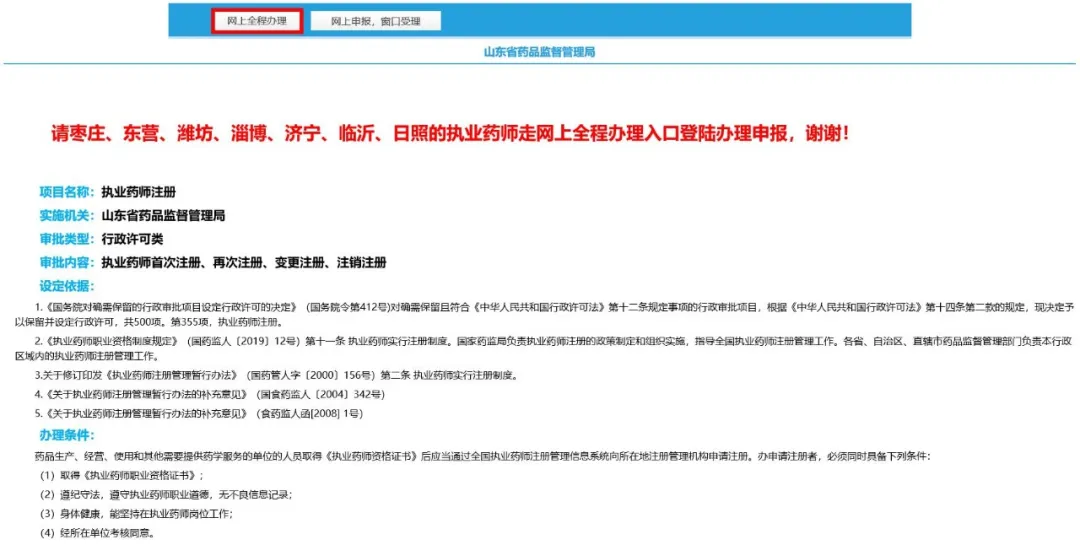Select basis item 5 食药监人函[2008] 1号
This screenshot has height=545, width=1080.
198,414
